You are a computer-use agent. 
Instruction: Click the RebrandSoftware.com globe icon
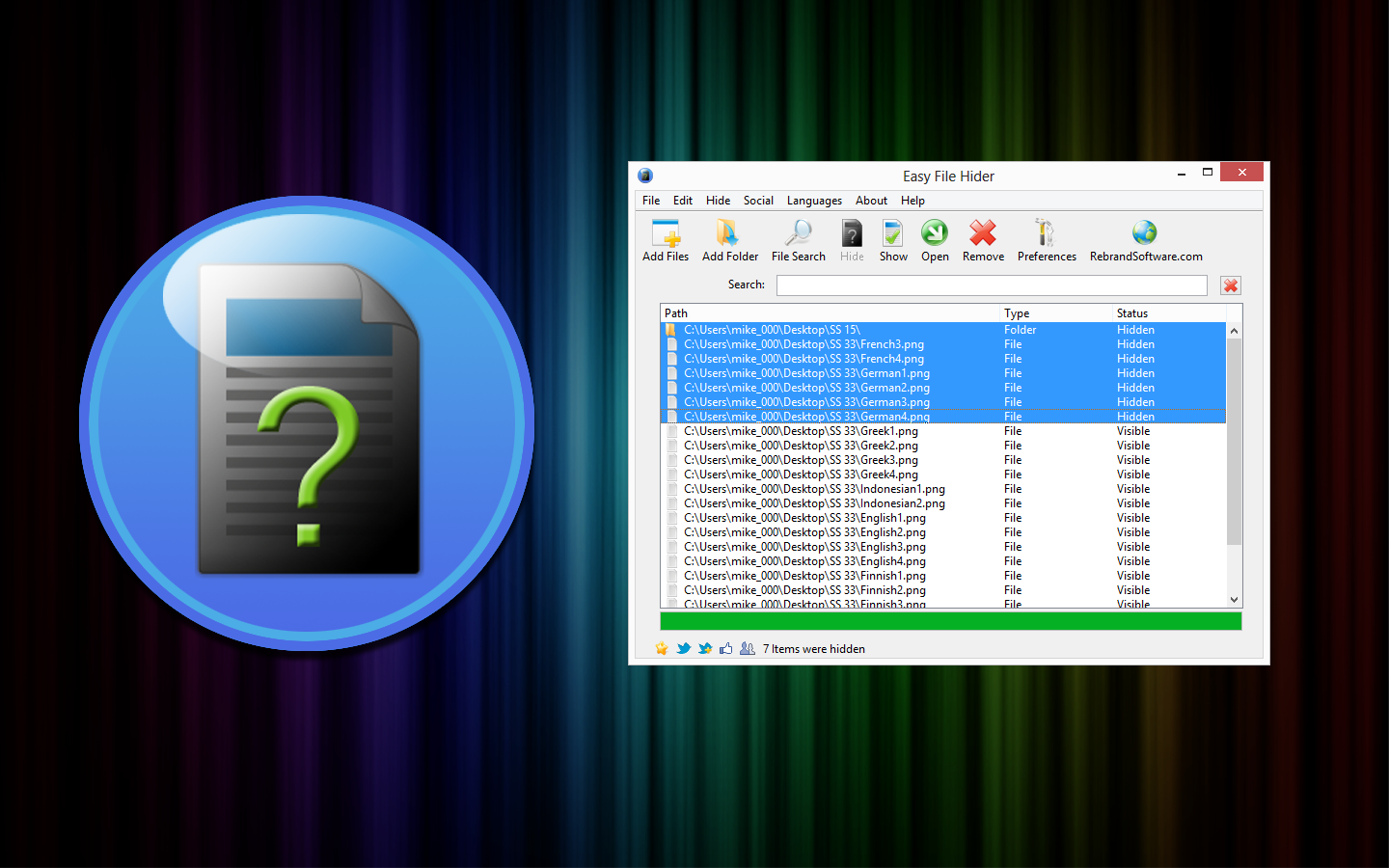pos(1145,234)
